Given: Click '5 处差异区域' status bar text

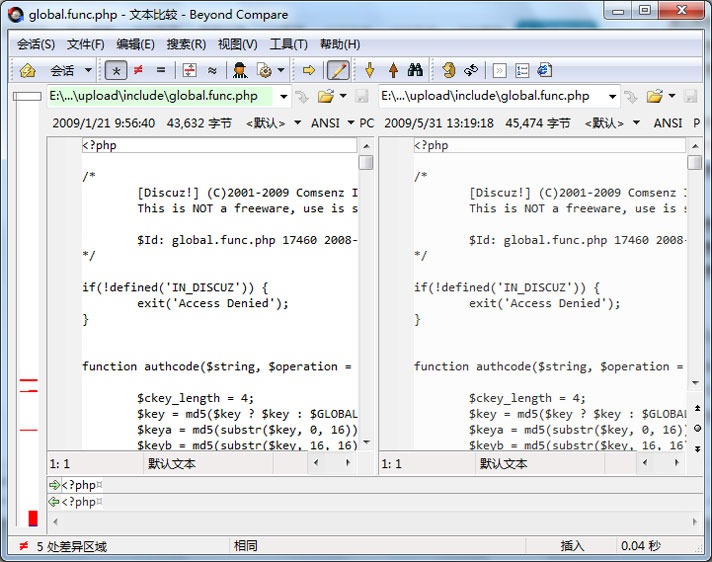Looking at the screenshot, I should (72, 546).
